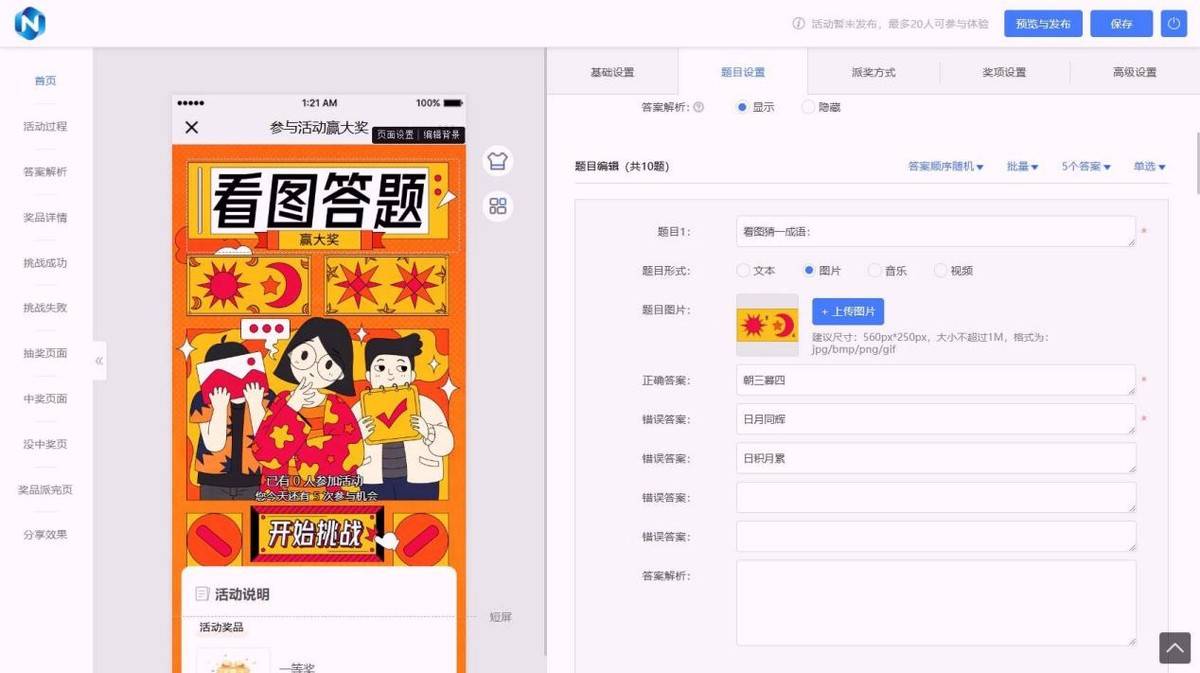Click the 题目图片 sun-moon thumbnail

tap(767, 325)
